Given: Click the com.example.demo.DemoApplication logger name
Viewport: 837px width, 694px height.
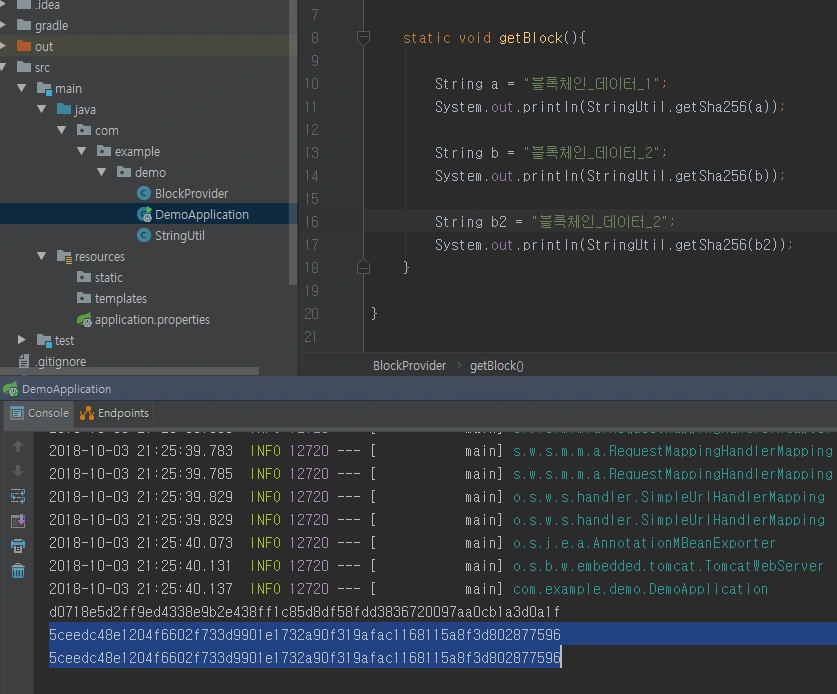Looking at the screenshot, I should click(x=640, y=589).
